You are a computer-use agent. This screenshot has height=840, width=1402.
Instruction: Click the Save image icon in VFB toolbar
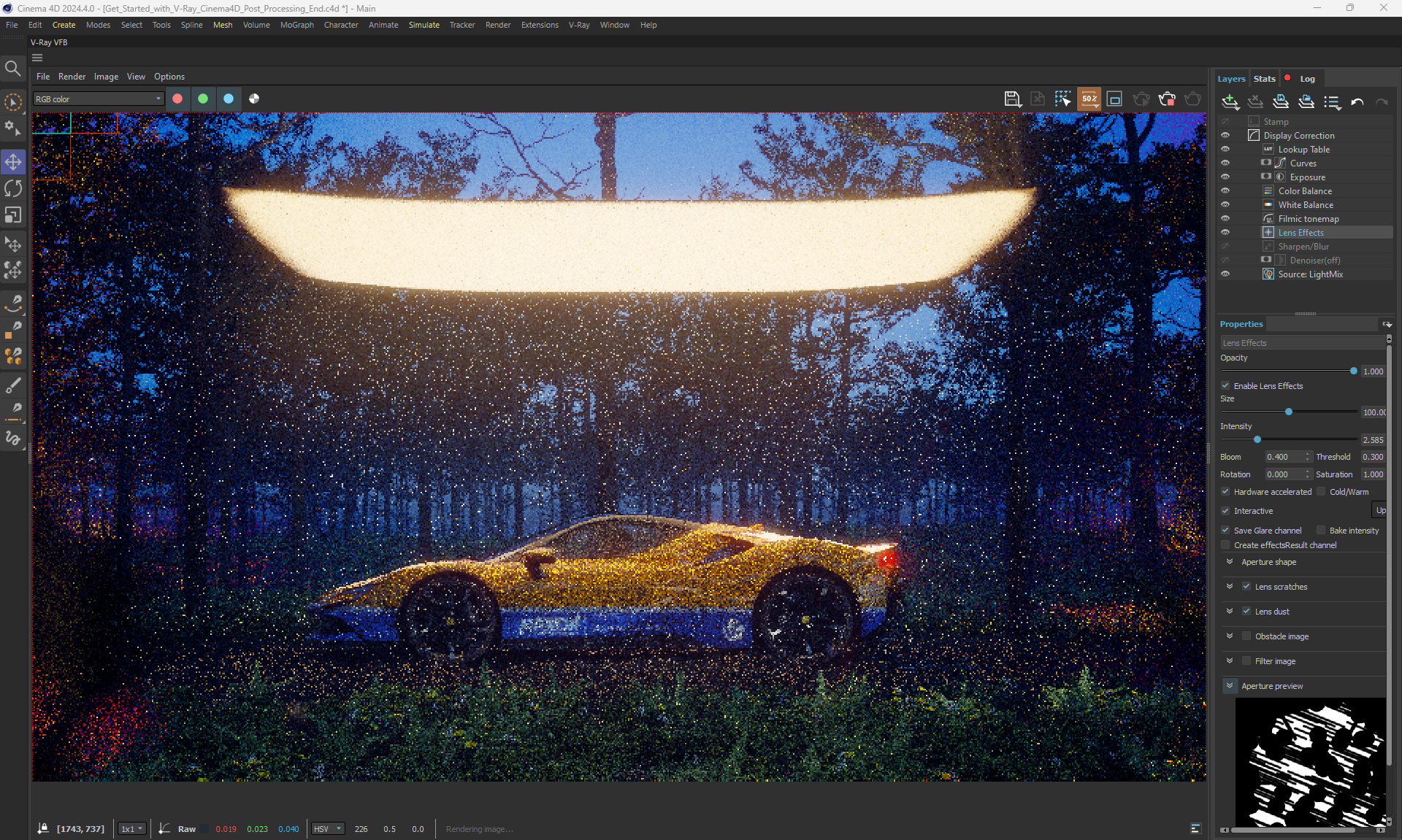[1012, 99]
